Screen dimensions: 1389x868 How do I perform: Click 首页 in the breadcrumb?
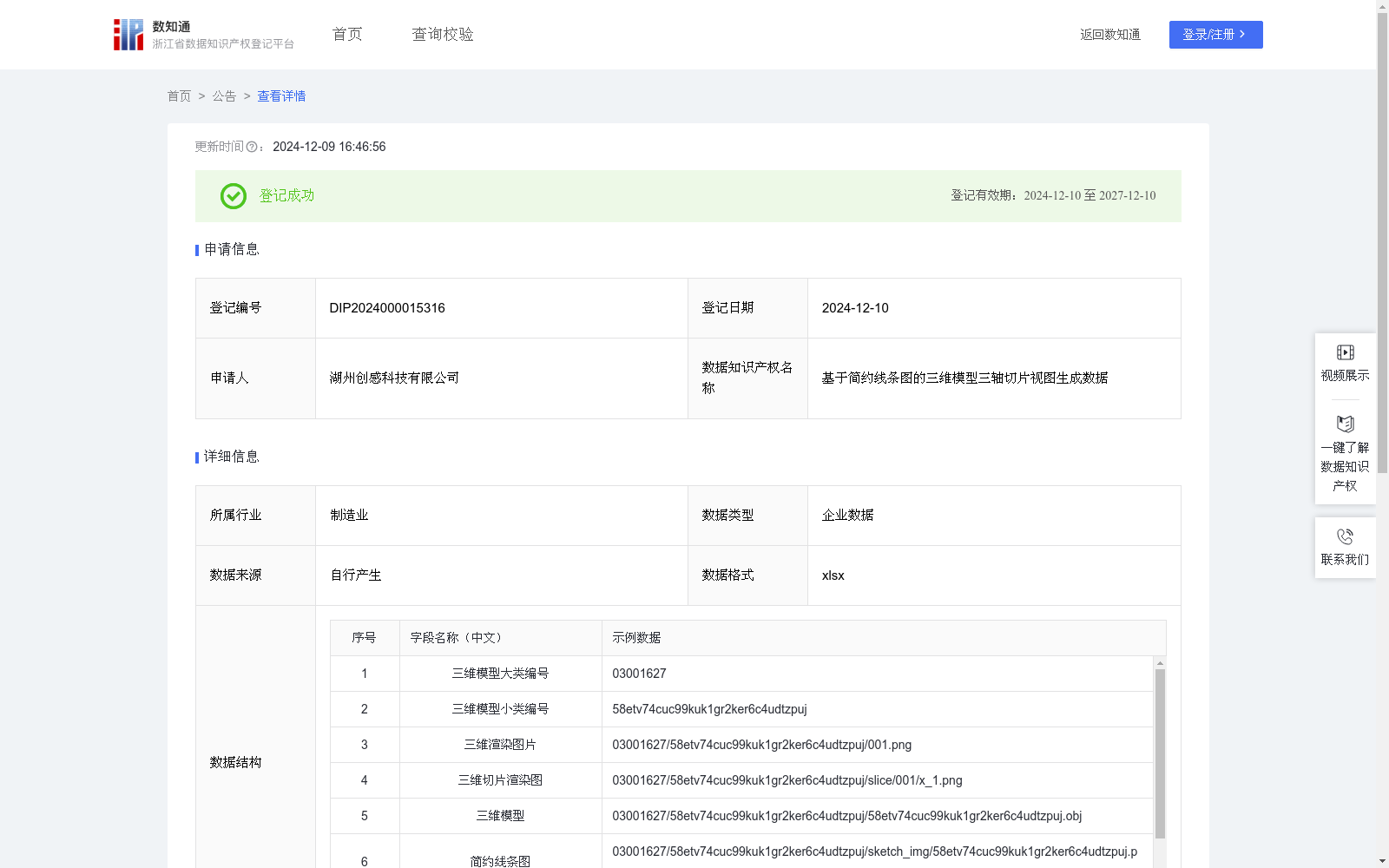click(x=179, y=96)
